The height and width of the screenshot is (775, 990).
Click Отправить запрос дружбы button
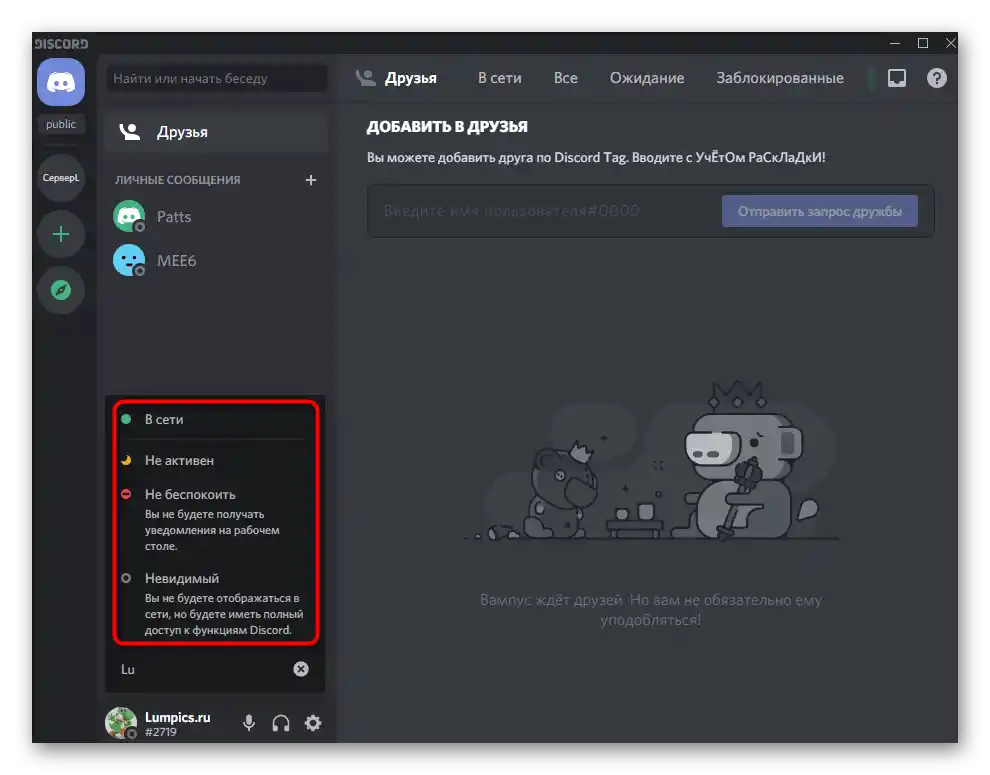[x=820, y=211]
